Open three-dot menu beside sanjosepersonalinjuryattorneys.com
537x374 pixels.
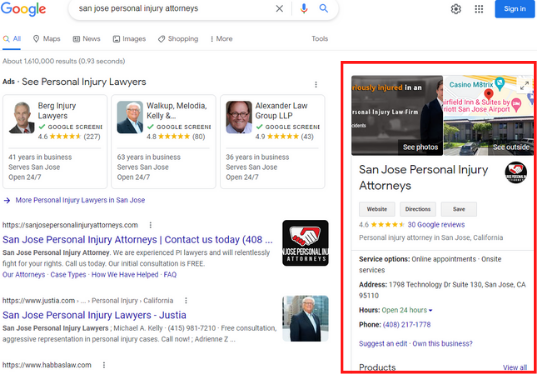(150, 225)
